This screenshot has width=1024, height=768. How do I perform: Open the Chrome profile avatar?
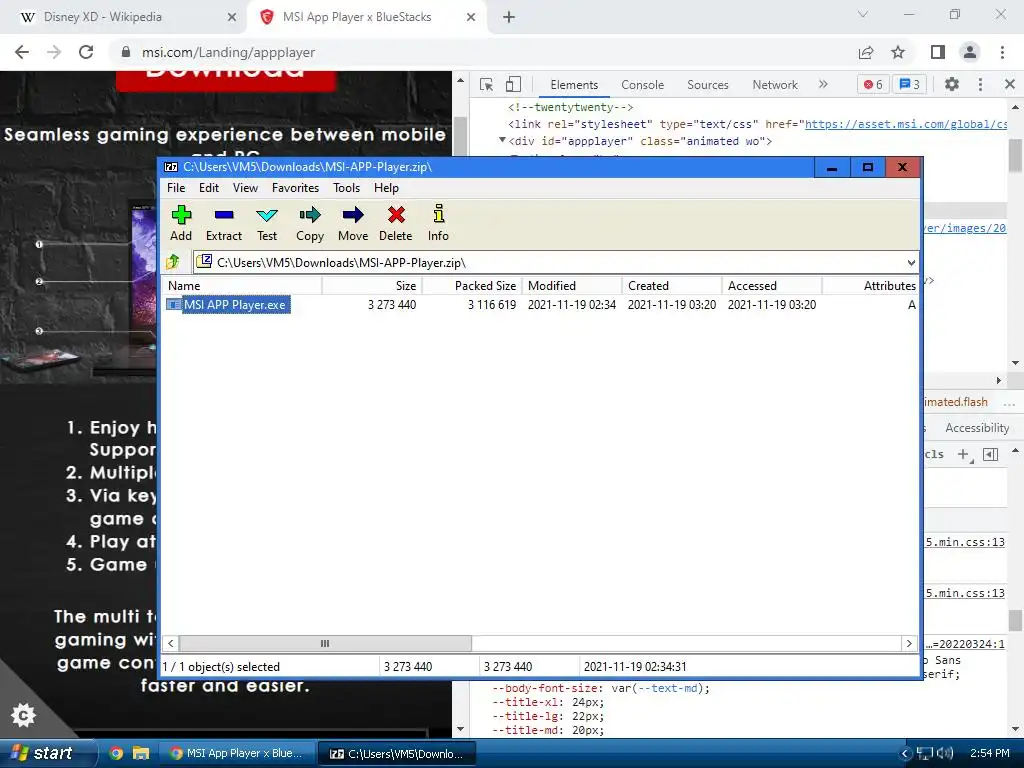[x=970, y=52]
